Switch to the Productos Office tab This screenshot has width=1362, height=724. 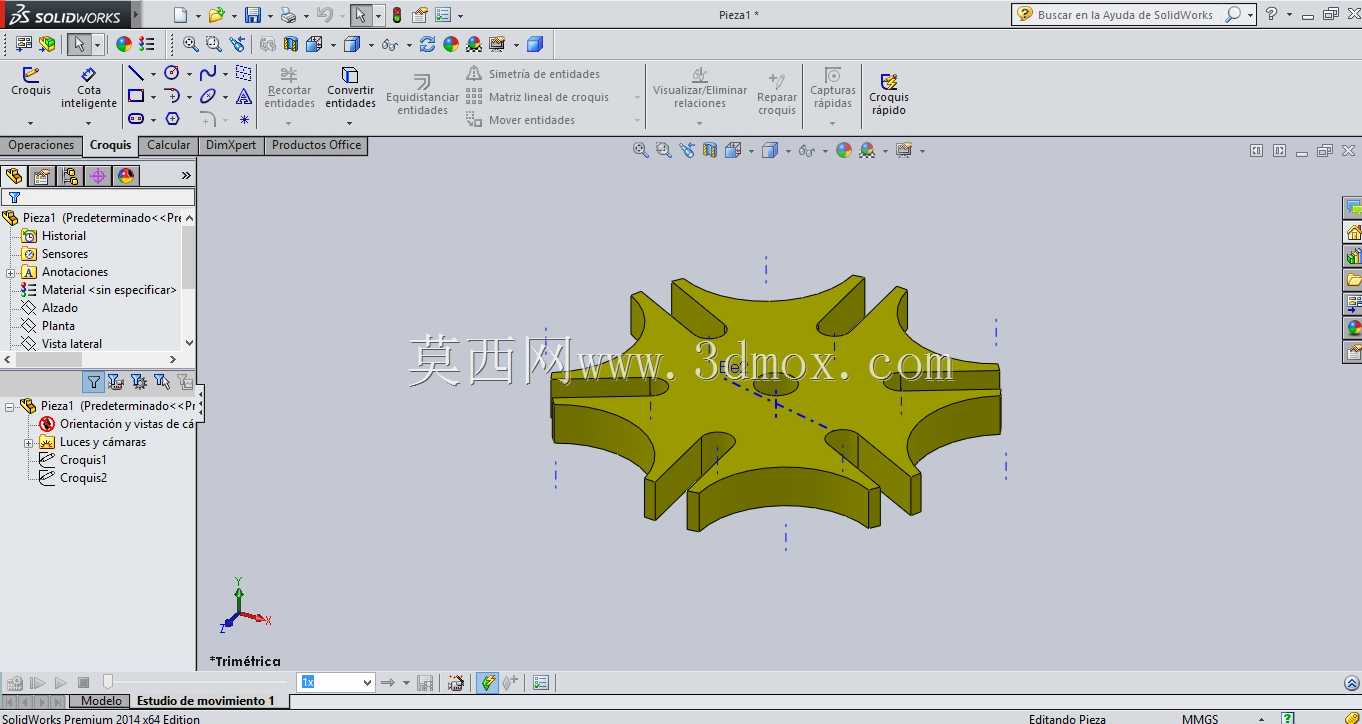click(x=316, y=145)
